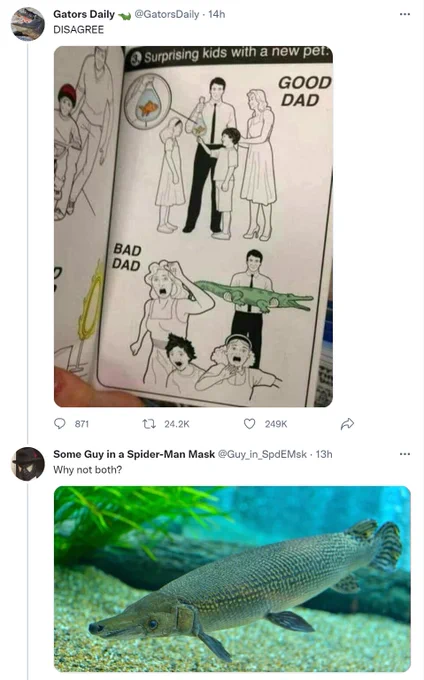
Task: Open the 13h timestamp link
Action: [x=324, y=454]
